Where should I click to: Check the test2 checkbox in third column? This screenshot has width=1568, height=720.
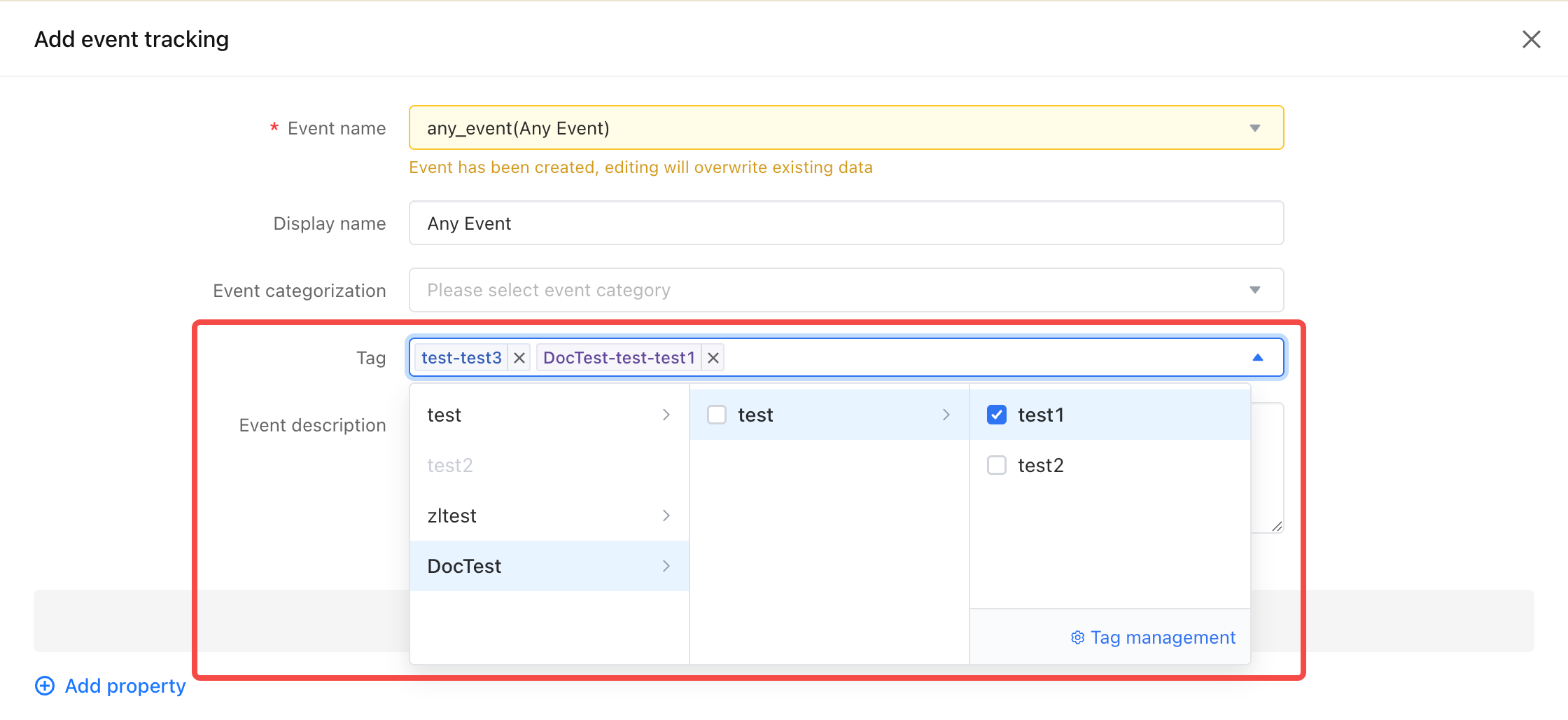[997, 465]
